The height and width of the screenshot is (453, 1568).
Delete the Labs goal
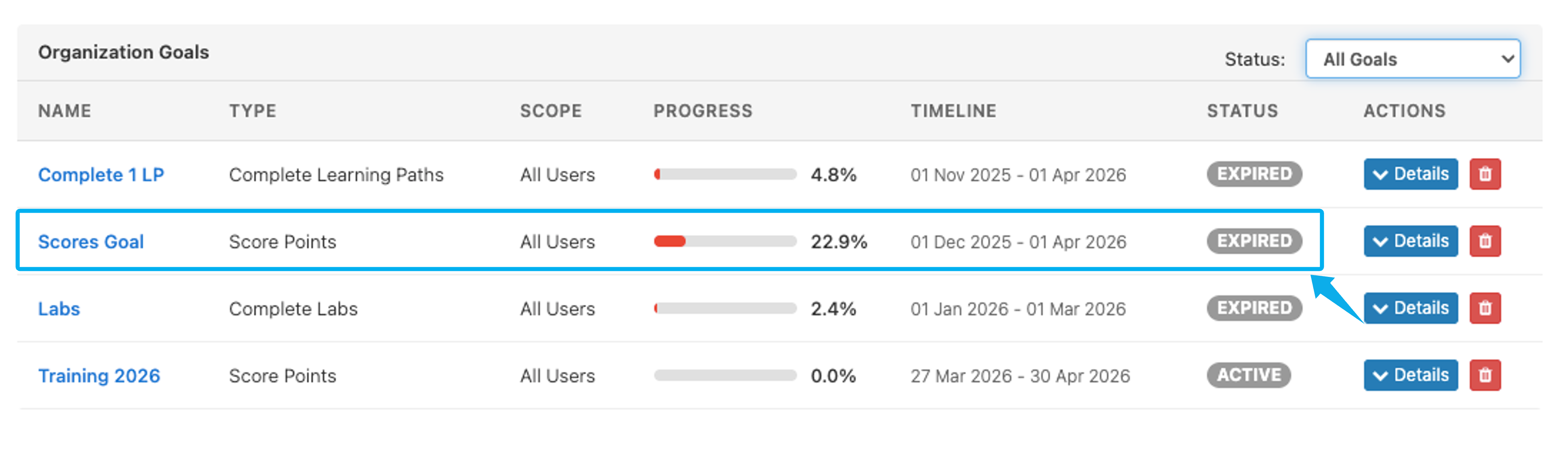pos(1485,308)
